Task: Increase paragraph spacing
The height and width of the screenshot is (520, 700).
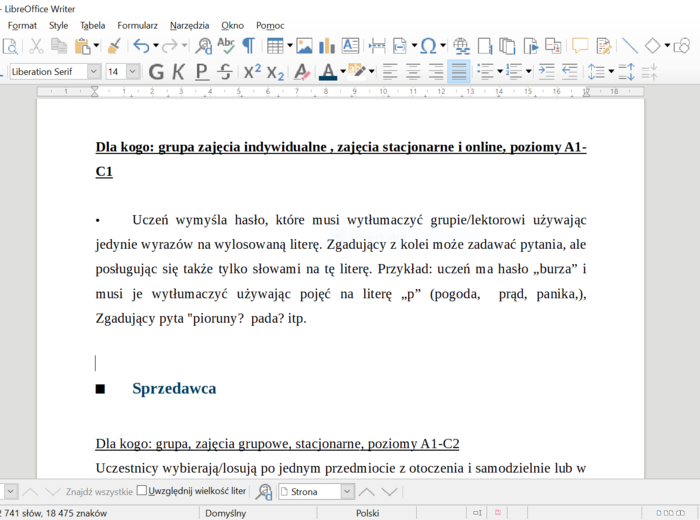Action: pyautogui.click(x=626, y=72)
